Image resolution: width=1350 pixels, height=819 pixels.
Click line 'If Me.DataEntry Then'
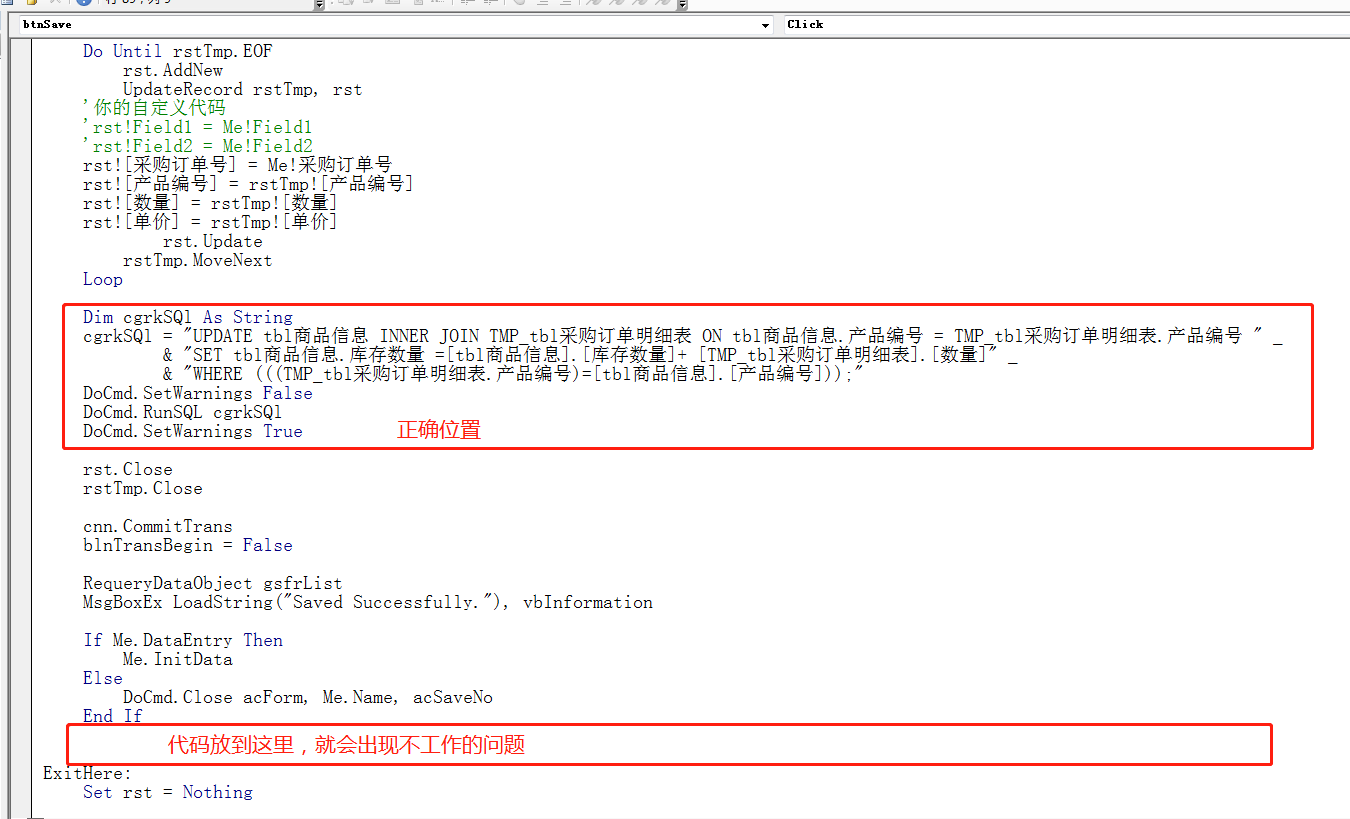click(183, 640)
